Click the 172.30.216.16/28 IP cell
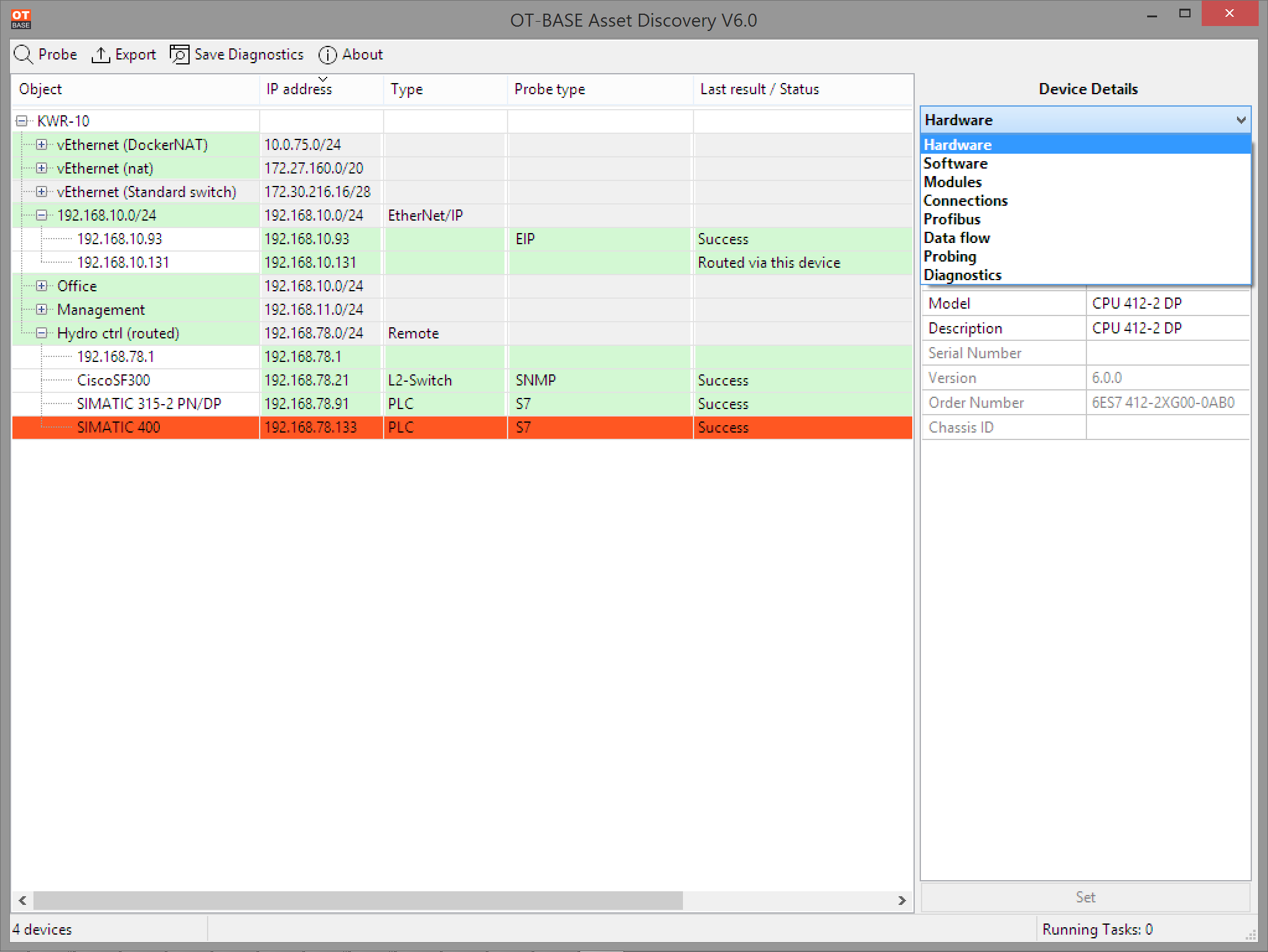This screenshot has height=952, width=1268. coord(320,192)
